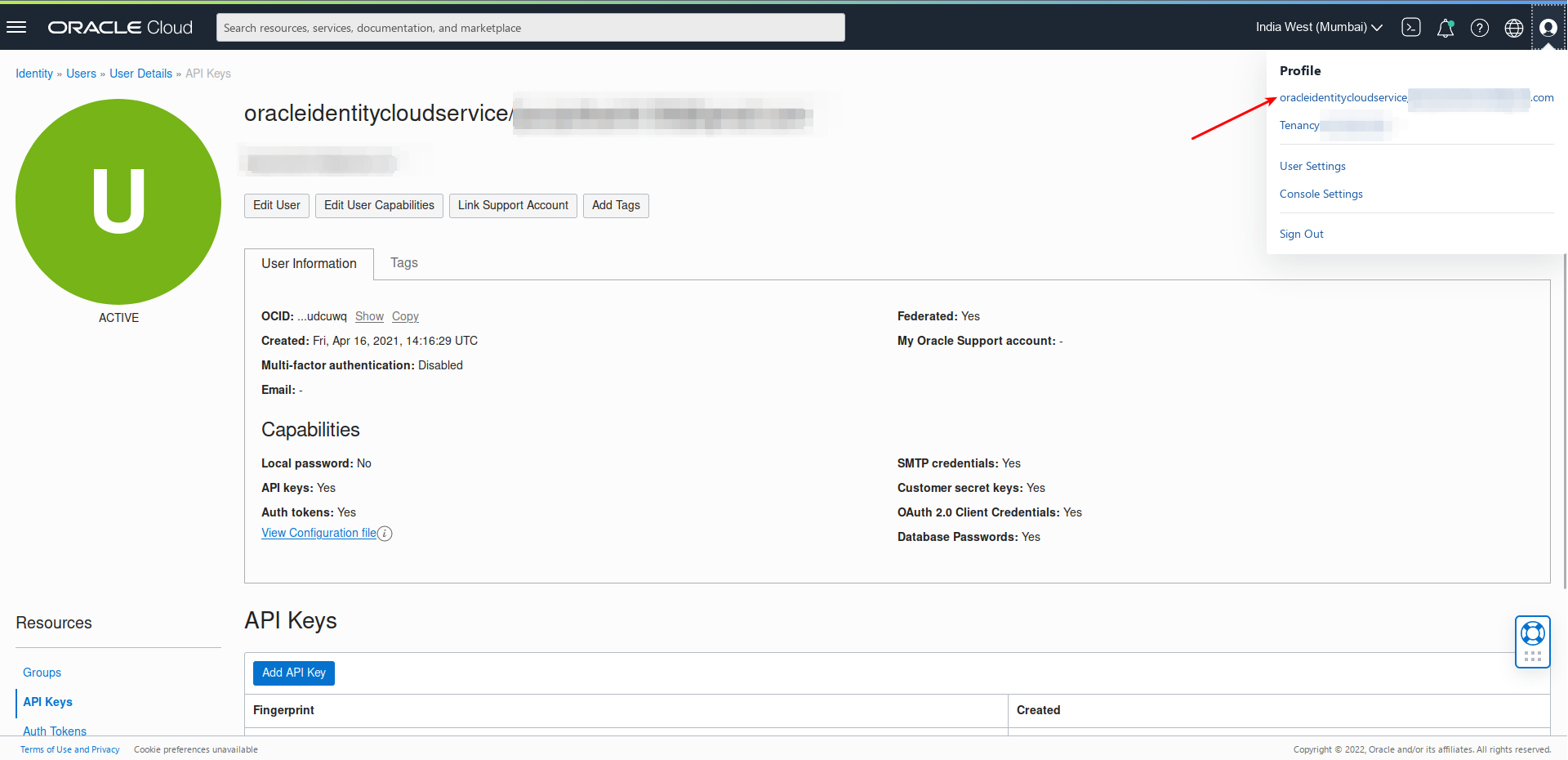Click the Edit User button
Screen dimensions: 1568x760
[x=277, y=206]
